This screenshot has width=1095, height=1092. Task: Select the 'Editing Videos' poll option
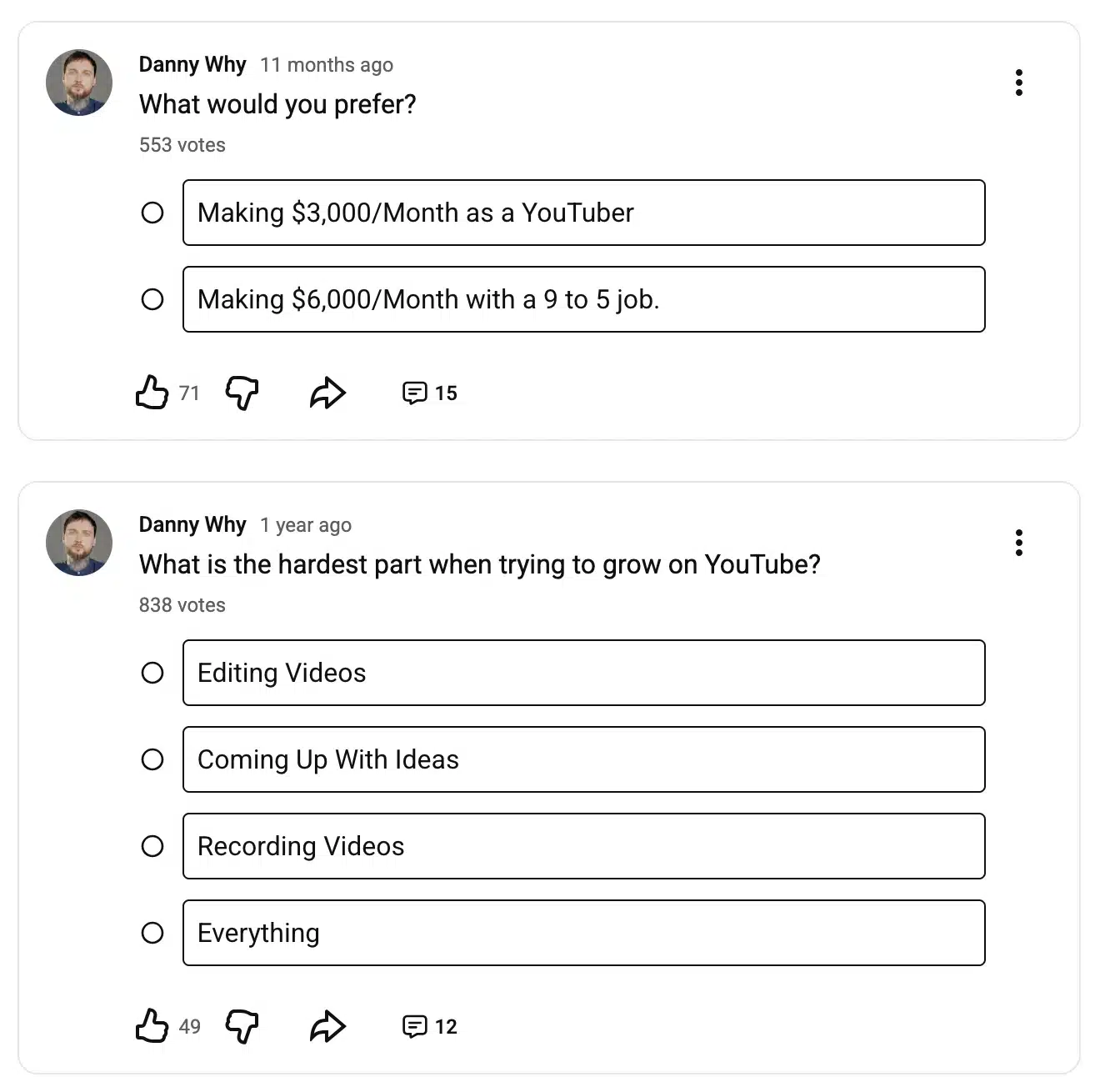coord(583,673)
